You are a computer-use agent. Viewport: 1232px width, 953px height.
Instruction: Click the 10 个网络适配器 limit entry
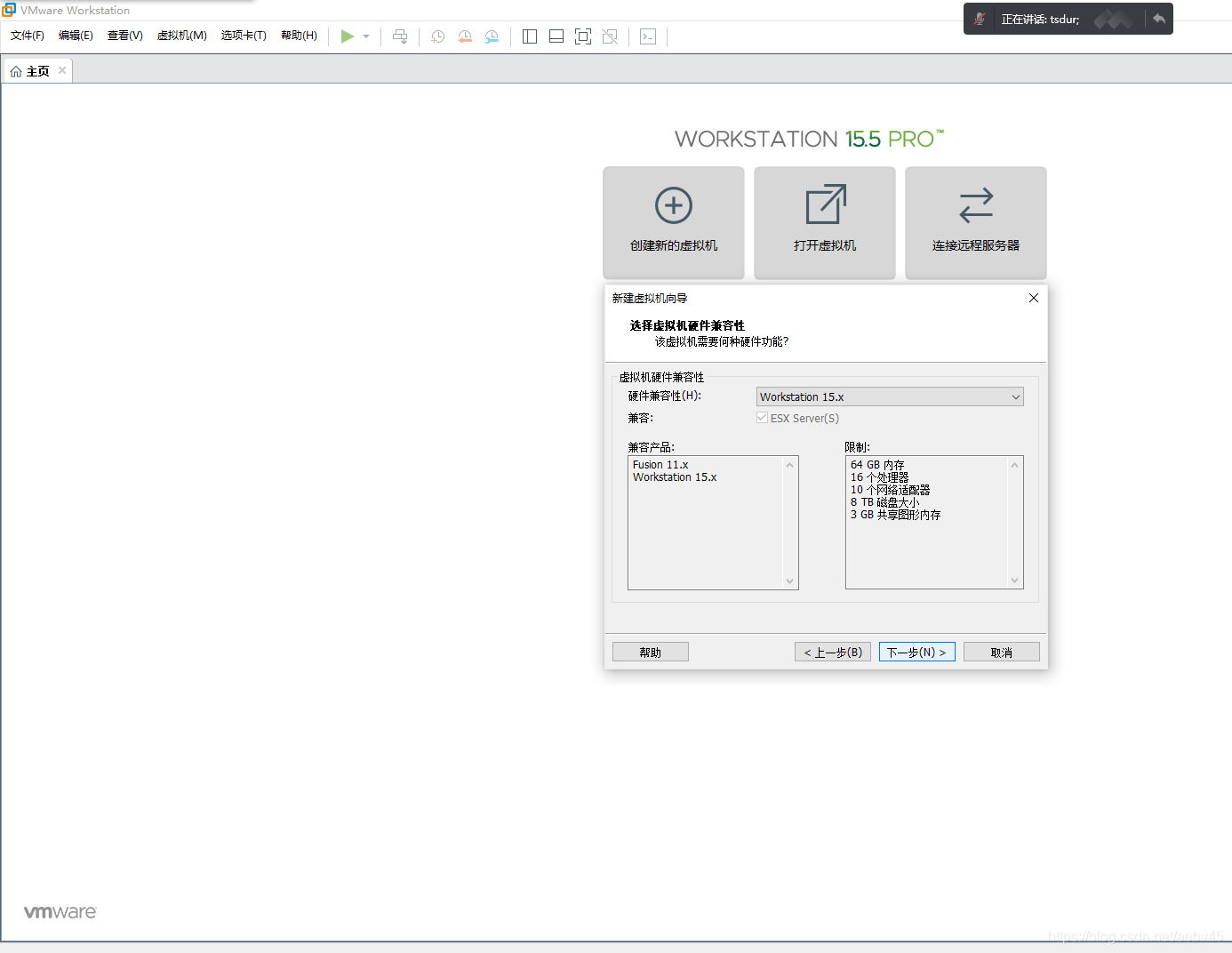(890, 490)
